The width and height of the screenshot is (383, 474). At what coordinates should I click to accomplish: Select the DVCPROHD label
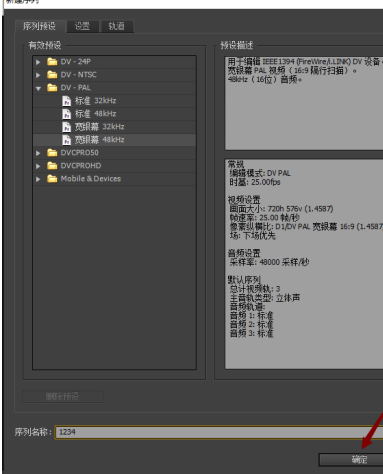[x=81, y=166]
